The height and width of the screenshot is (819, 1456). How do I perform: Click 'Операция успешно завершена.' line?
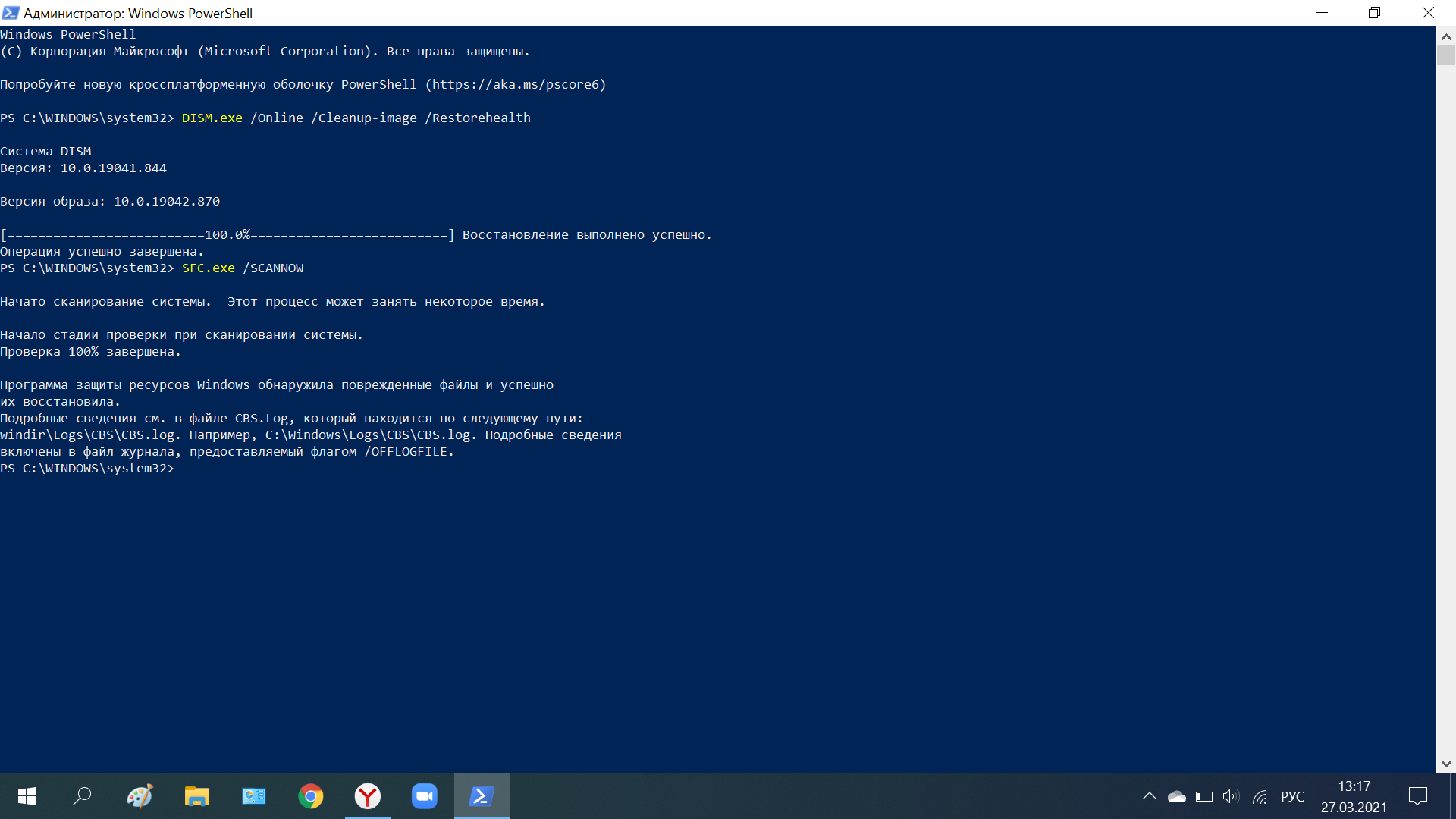tap(102, 251)
